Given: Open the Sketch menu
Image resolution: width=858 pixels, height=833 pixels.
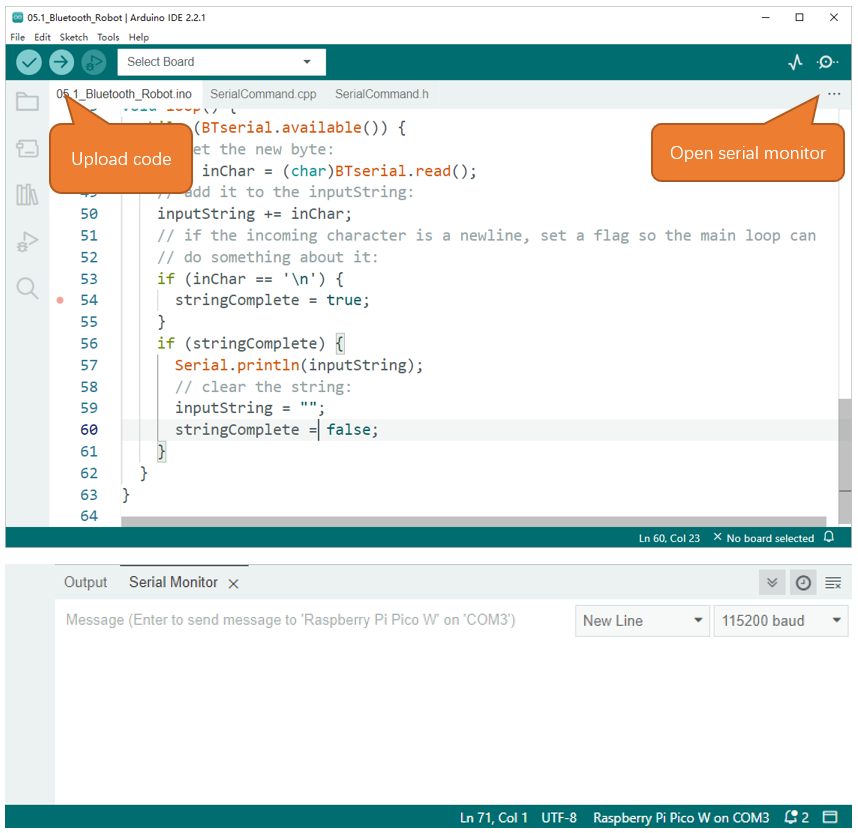Looking at the screenshot, I should 73,37.
